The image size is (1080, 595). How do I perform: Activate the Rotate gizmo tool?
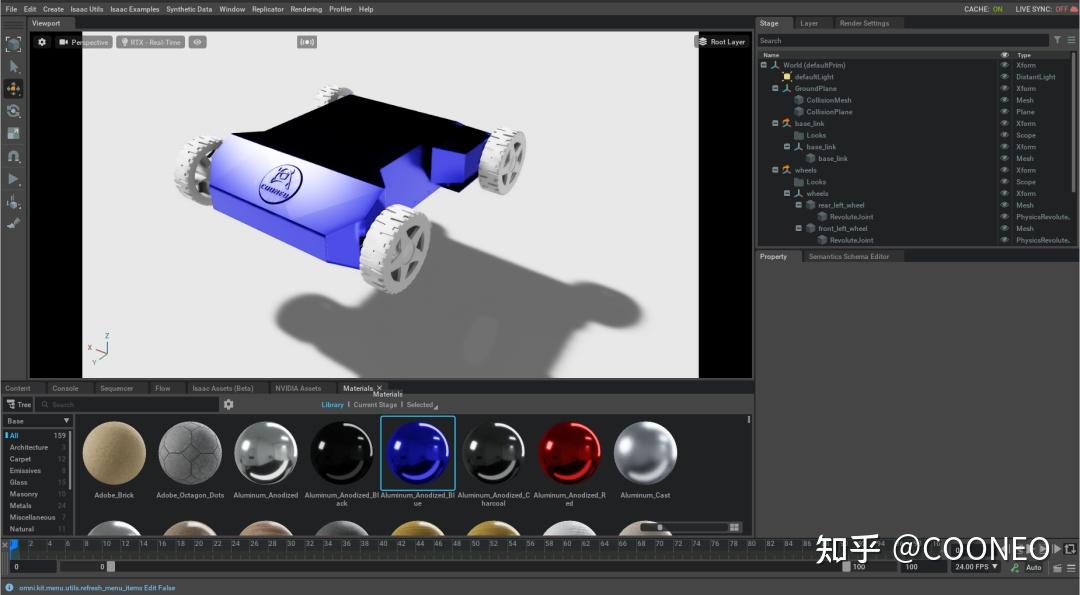13,111
